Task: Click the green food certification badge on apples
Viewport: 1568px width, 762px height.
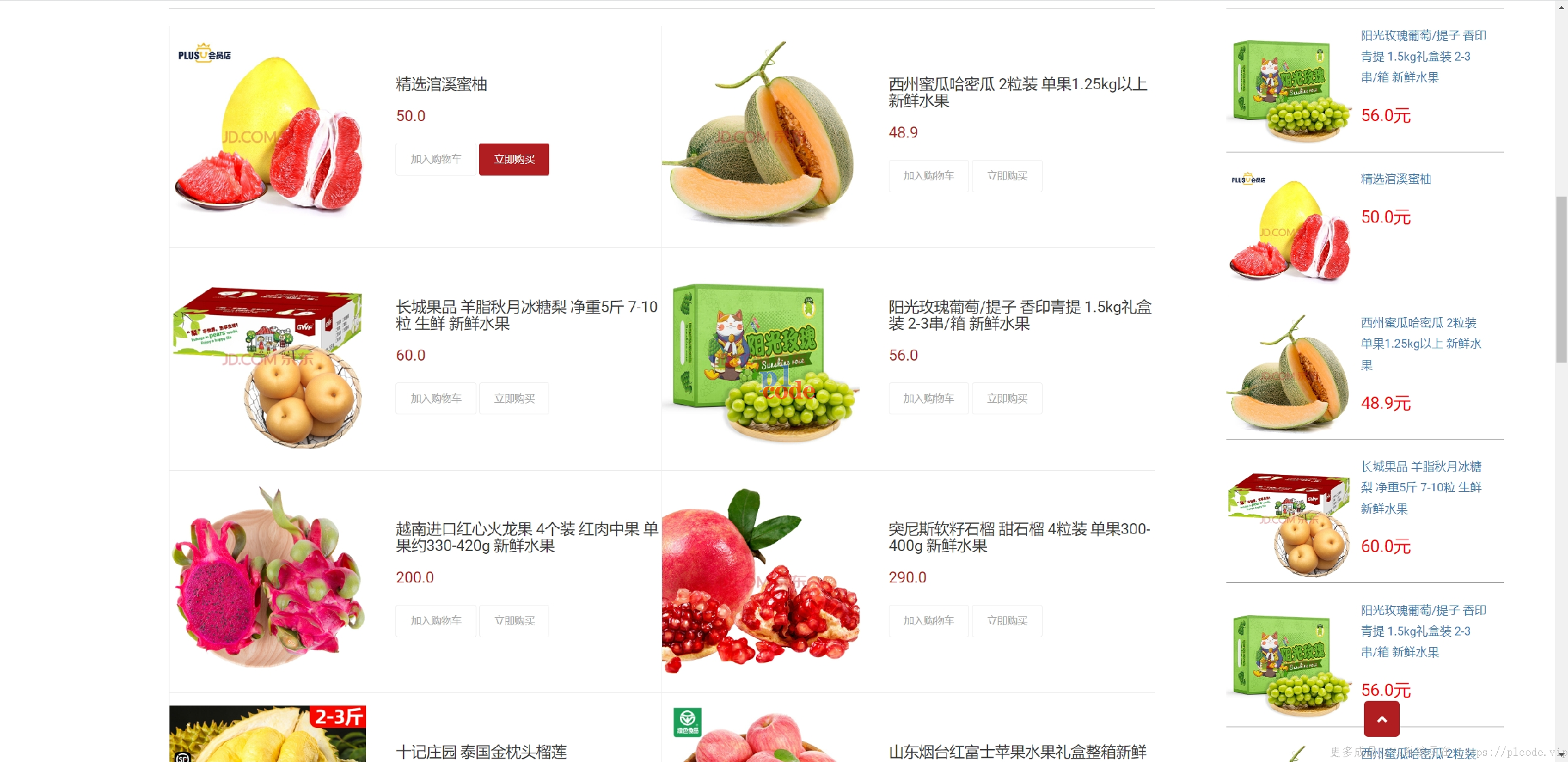Action: pyautogui.click(x=687, y=721)
